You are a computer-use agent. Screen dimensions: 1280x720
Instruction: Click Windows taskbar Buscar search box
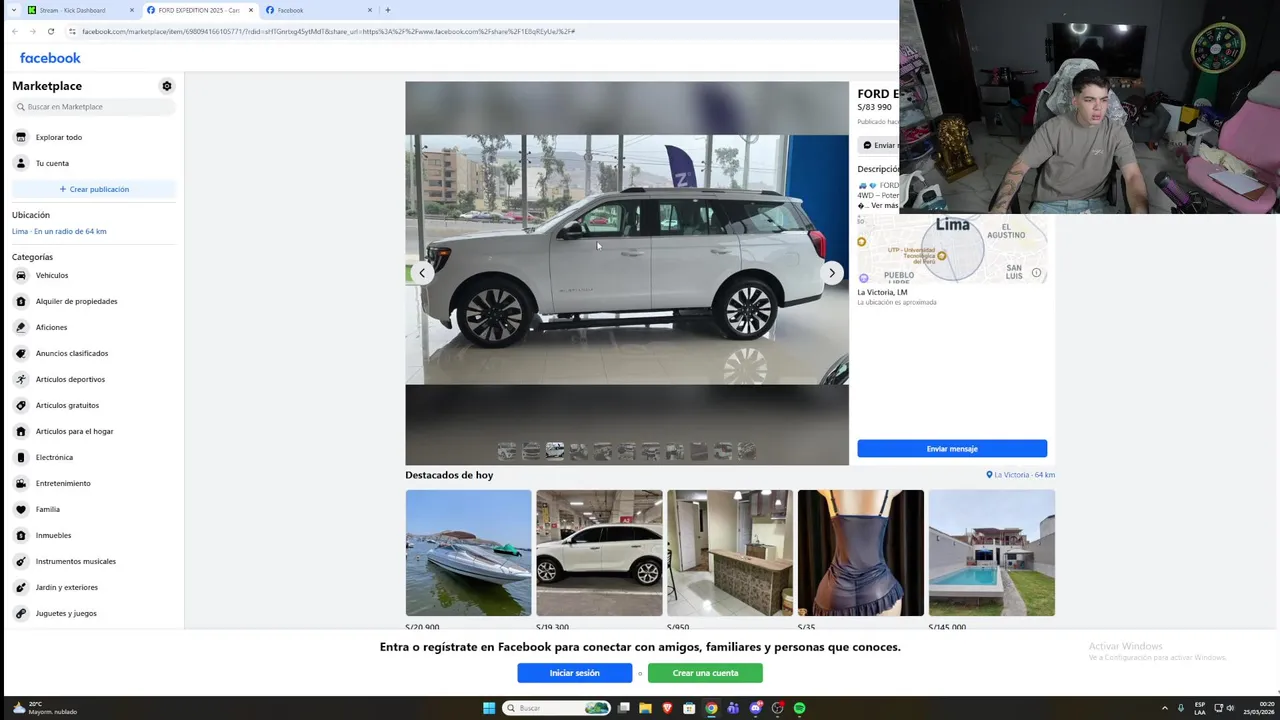(557, 708)
